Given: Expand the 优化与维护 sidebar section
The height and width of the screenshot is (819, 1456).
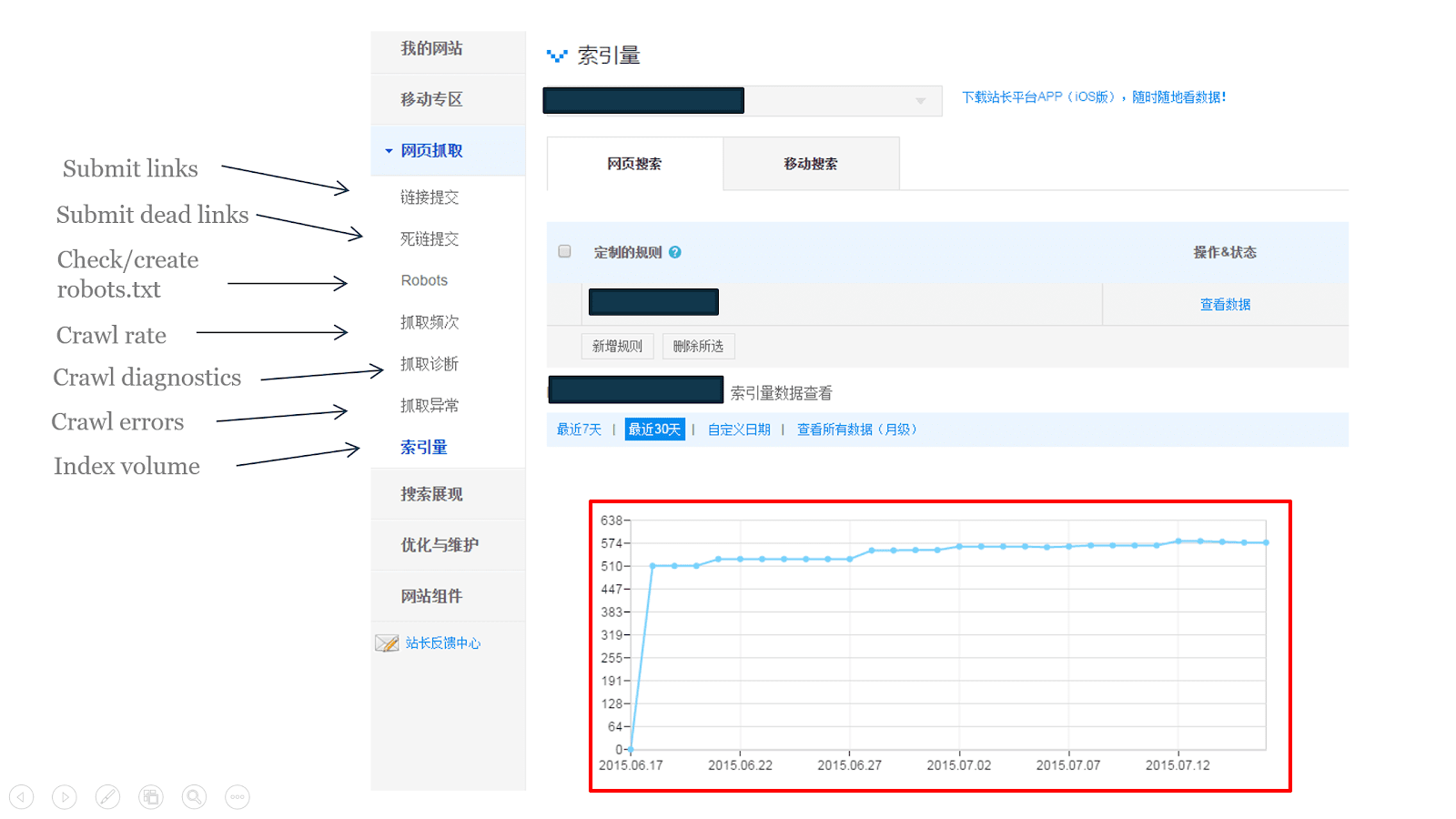Looking at the screenshot, I should [x=448, y=545].
